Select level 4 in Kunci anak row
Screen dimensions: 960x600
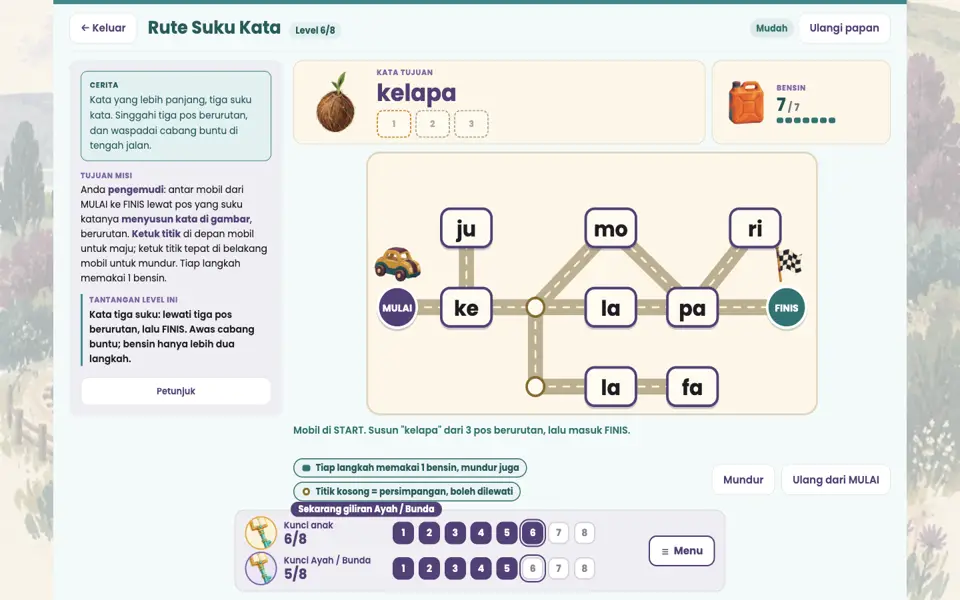tap(481, 533)
